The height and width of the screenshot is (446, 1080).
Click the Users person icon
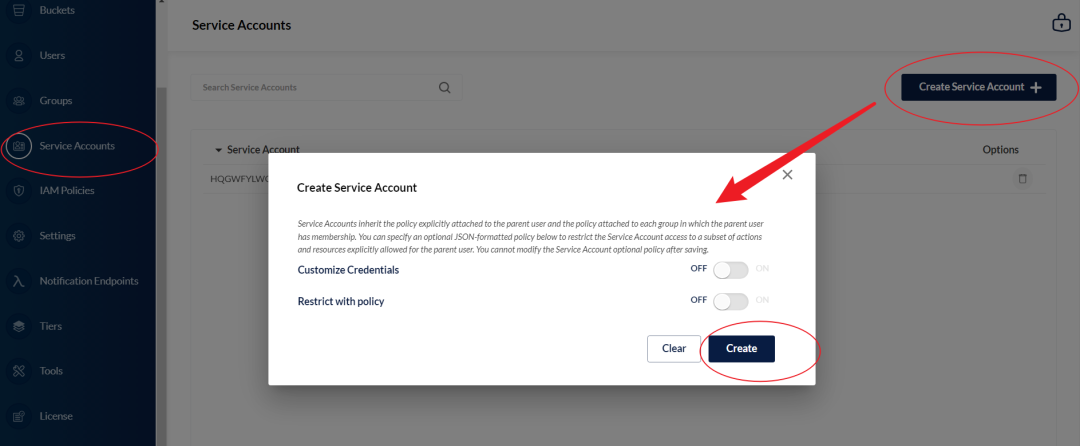coord(19,56)
